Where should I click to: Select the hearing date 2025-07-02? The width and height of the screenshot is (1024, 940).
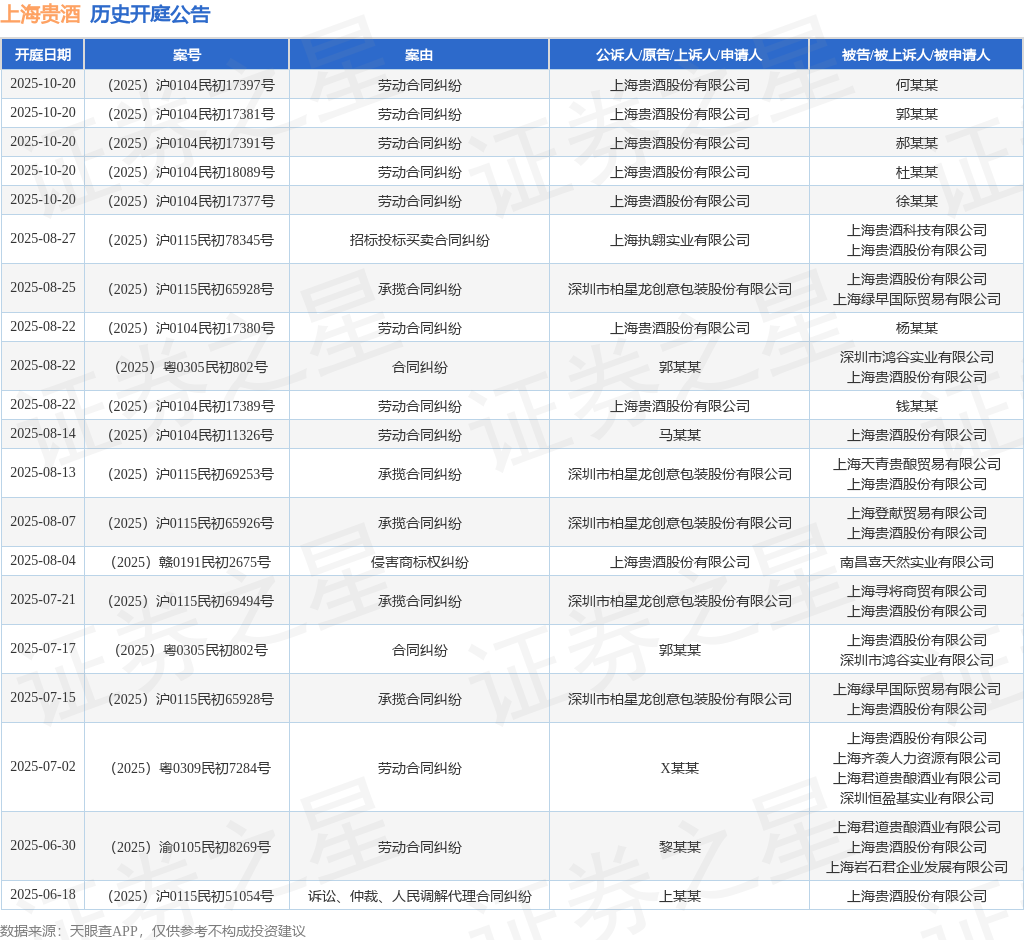coord(42,767)
